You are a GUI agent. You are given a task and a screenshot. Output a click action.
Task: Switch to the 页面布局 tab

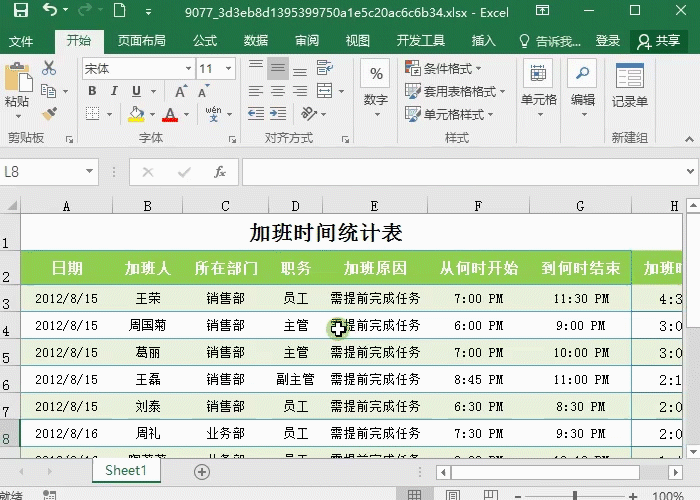(142, 41)
